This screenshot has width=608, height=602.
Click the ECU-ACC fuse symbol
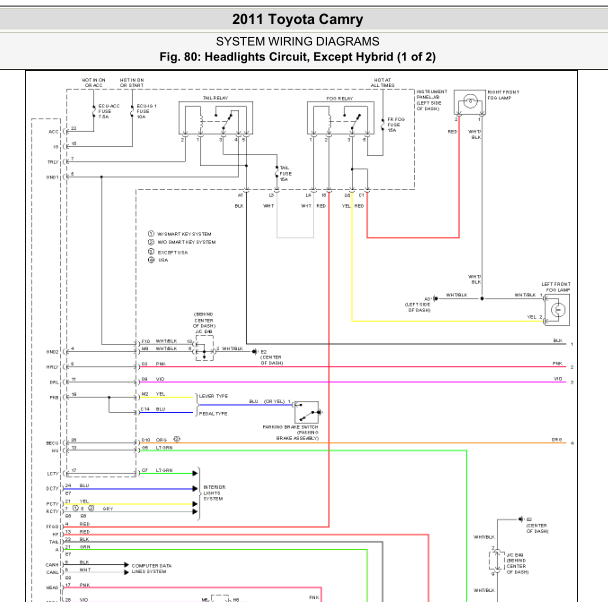pyautogui.click(x=94, y=111)
